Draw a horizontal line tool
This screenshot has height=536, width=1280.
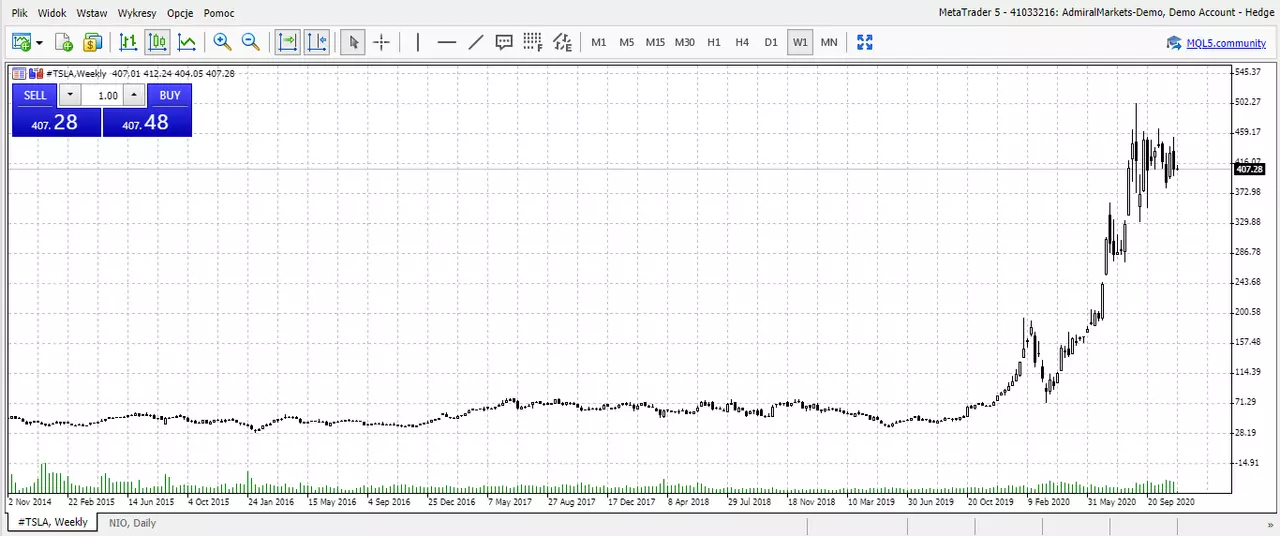point(447,42)
